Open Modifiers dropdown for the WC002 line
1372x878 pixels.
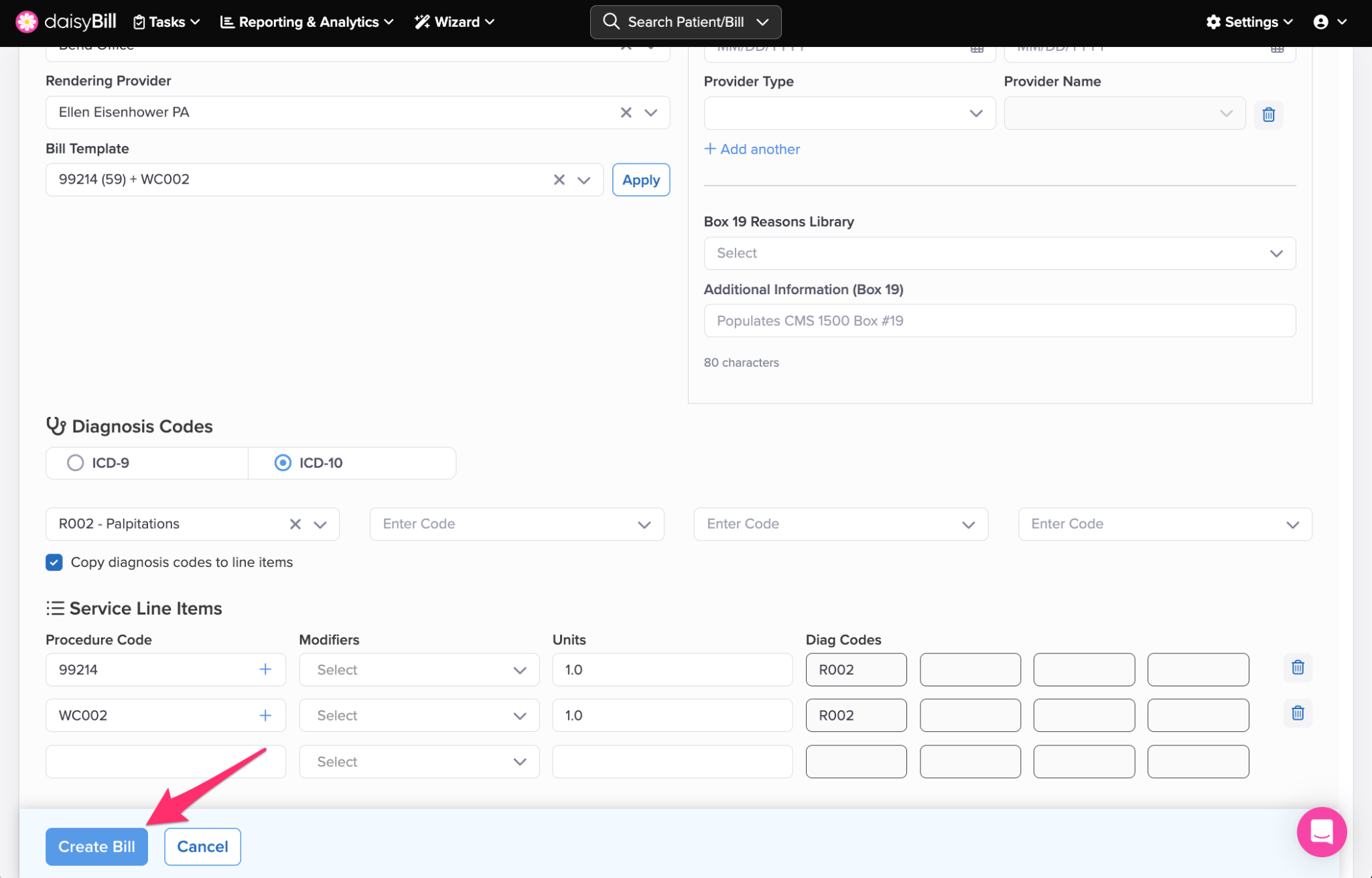pos(419,716)
